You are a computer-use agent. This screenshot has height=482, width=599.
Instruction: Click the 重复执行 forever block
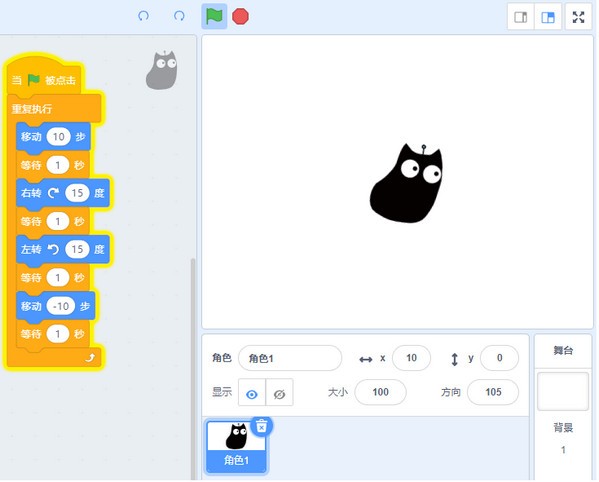[x=53, y=109]
